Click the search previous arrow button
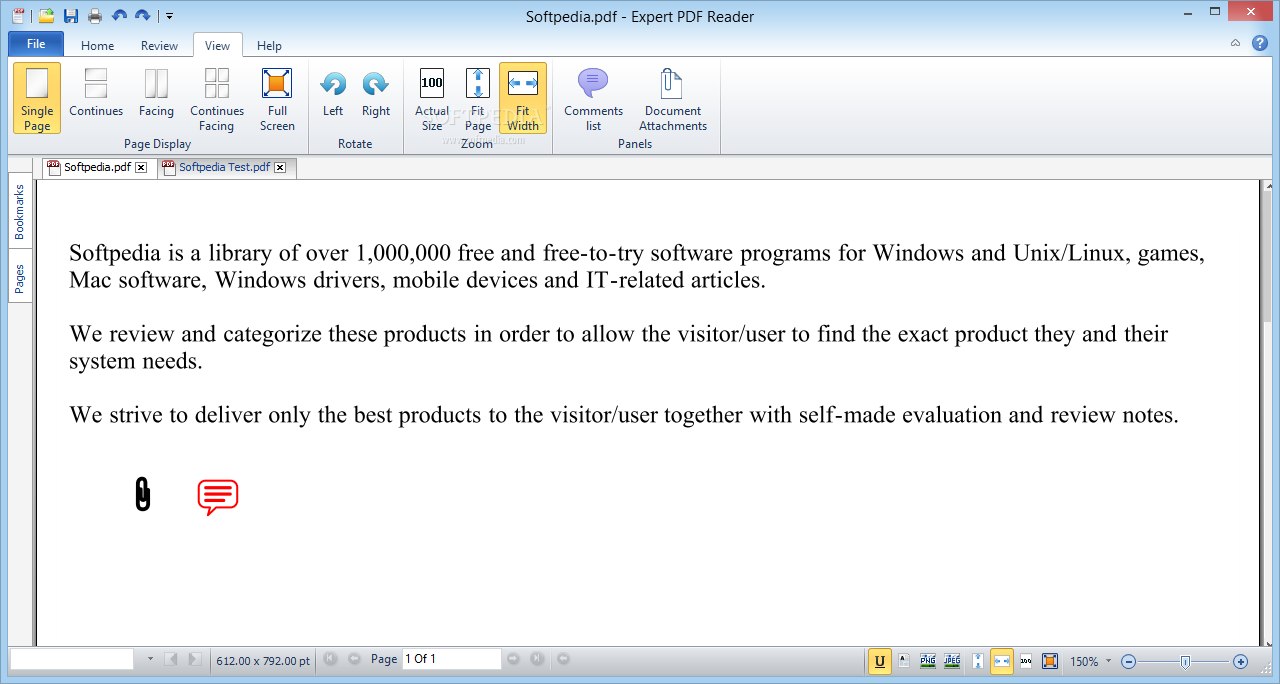This screenshot has height=684, width=1280. 171,659
